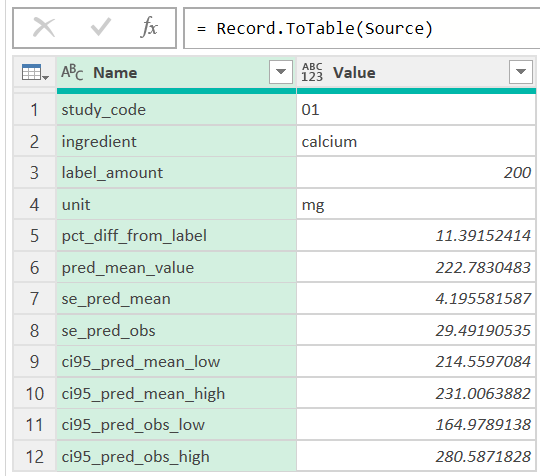540x476 pixels.
Task: Select value cell 4.195581587
Action: pyautogui.click(x=416, y=299)
